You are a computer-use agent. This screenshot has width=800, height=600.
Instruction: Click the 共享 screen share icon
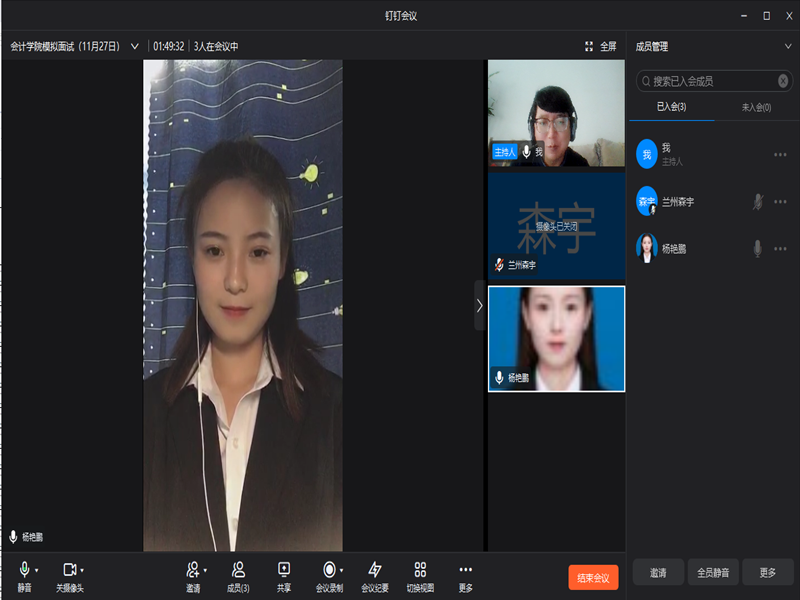click(x=284, y=570)
